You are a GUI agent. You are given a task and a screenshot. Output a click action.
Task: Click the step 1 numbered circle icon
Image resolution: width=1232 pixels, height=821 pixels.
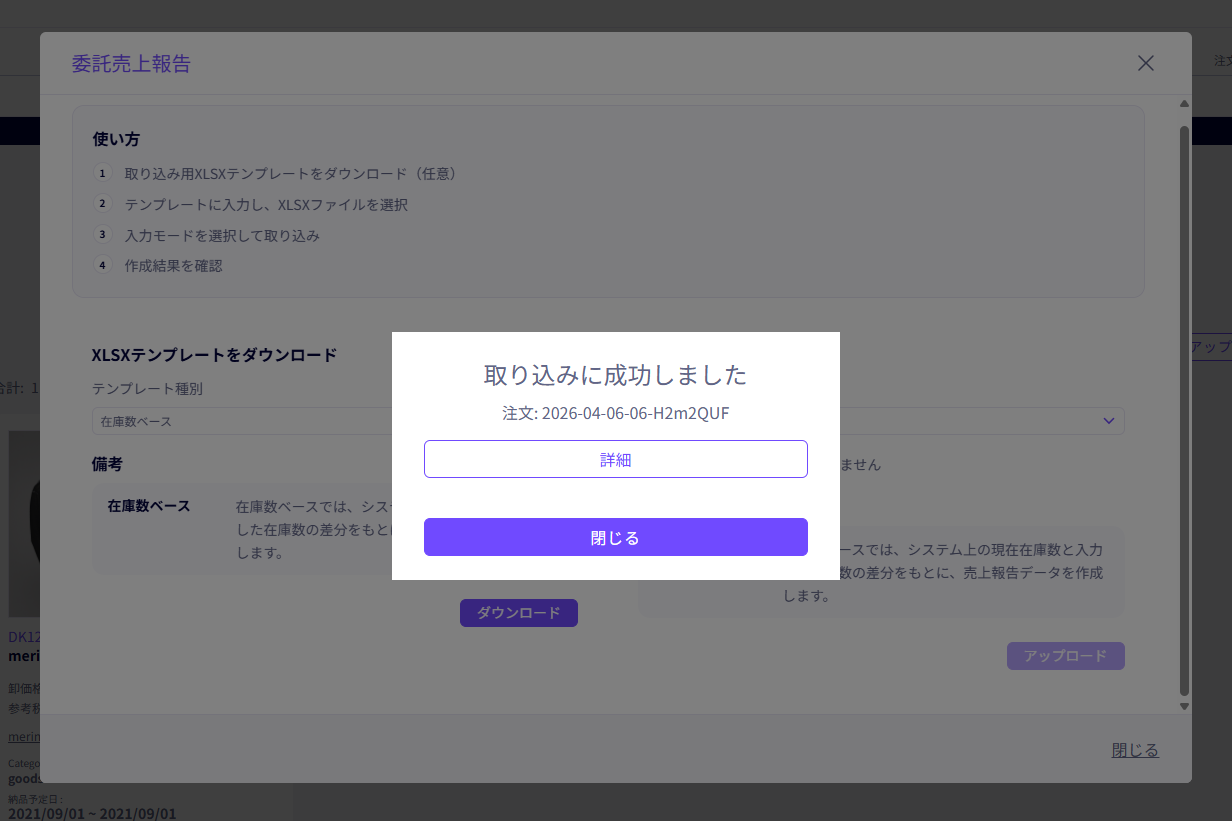coord(103,172)
